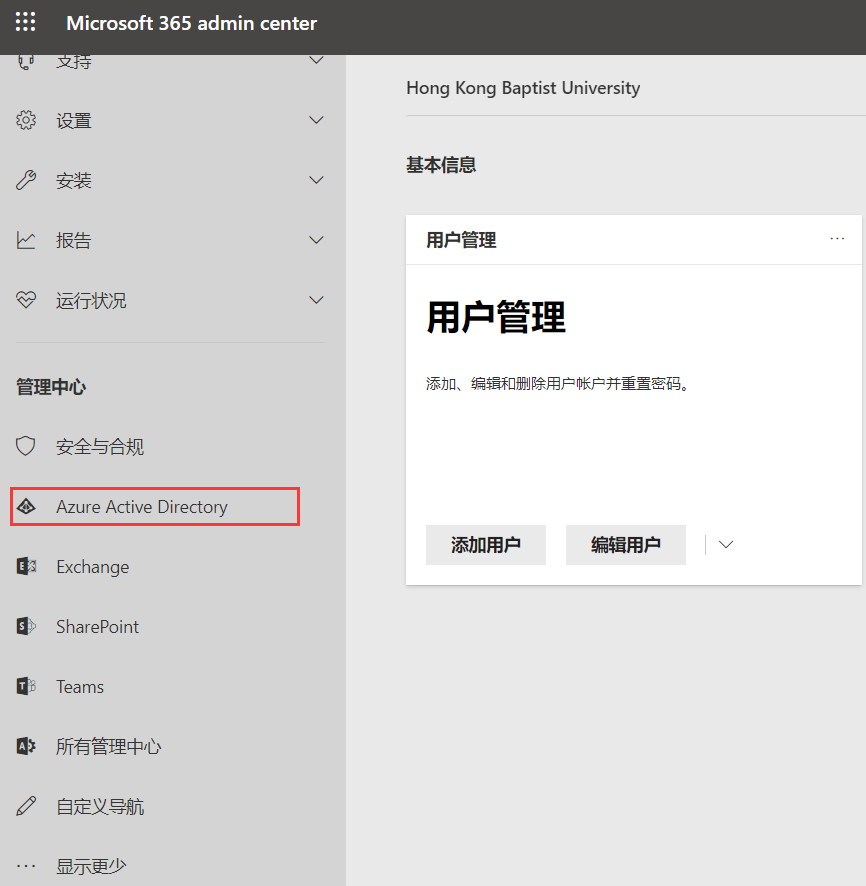The image size is (866, 886).
Task: Click the SharePoint admin center icon
Action: pos(27,627)
